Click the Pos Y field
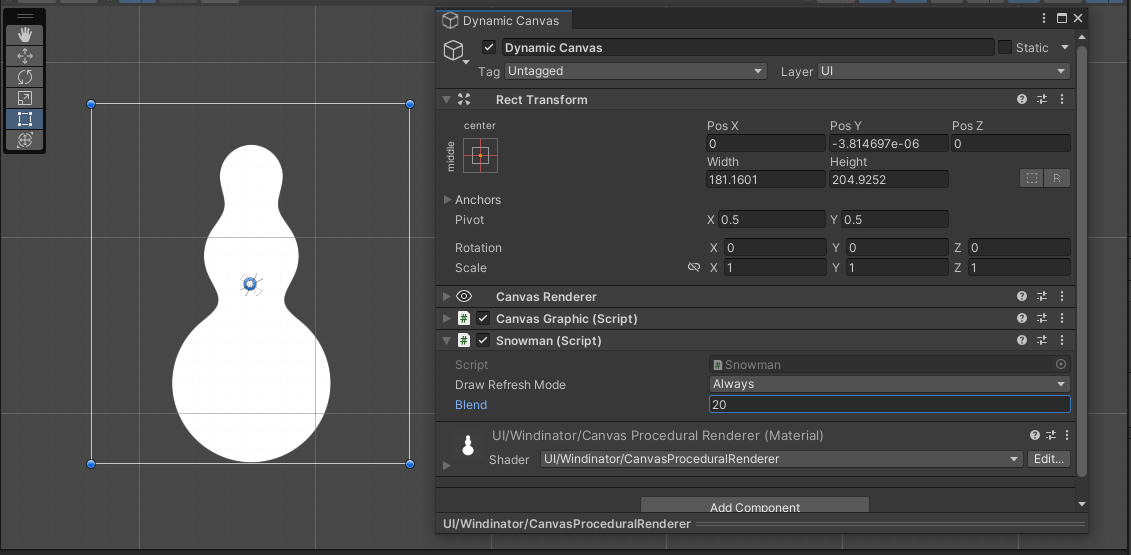The width and height of the screenshot is (1131, 555). click(889, 144)
